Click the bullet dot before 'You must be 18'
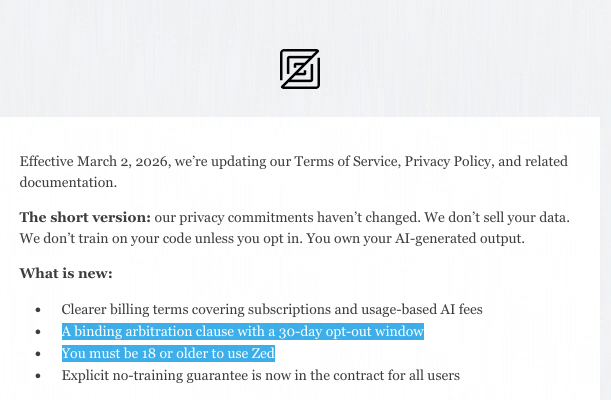The width and height of the screenshot is (611, 400). tap(38, 354)
